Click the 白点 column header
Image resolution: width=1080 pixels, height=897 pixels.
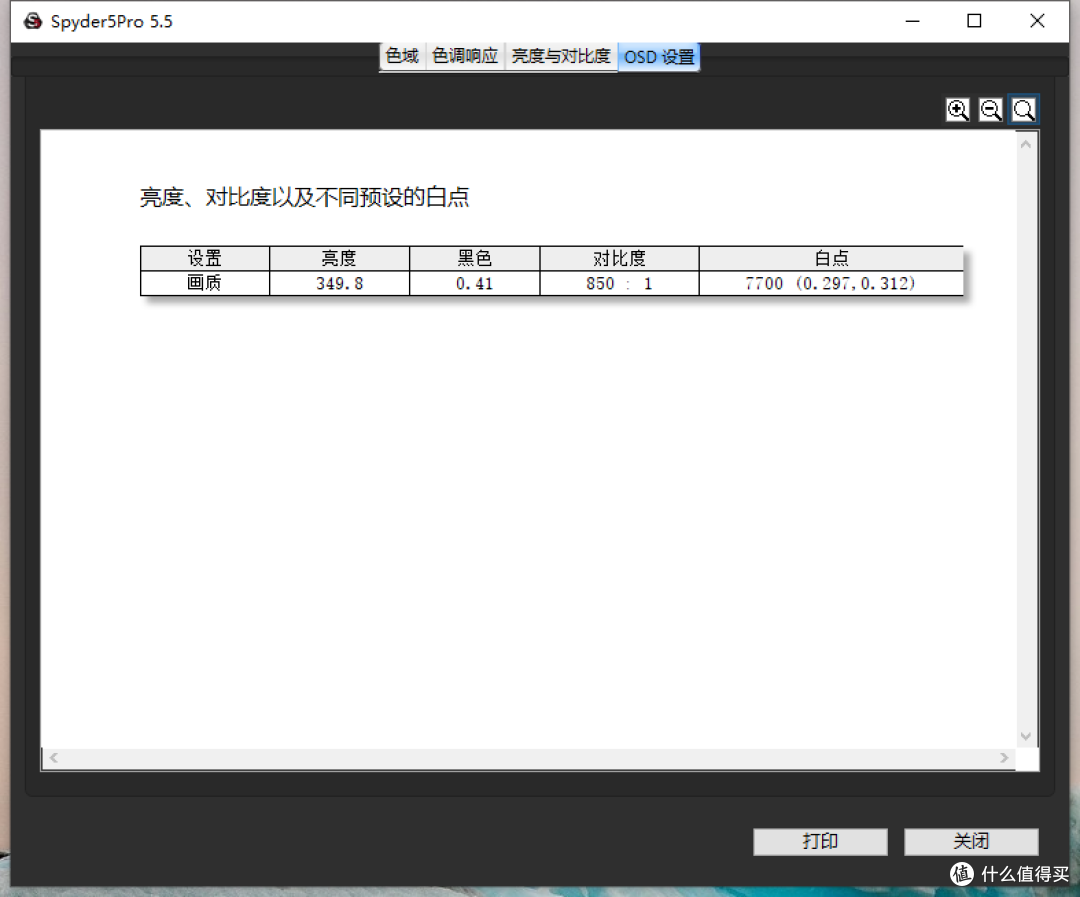point(831,258)
